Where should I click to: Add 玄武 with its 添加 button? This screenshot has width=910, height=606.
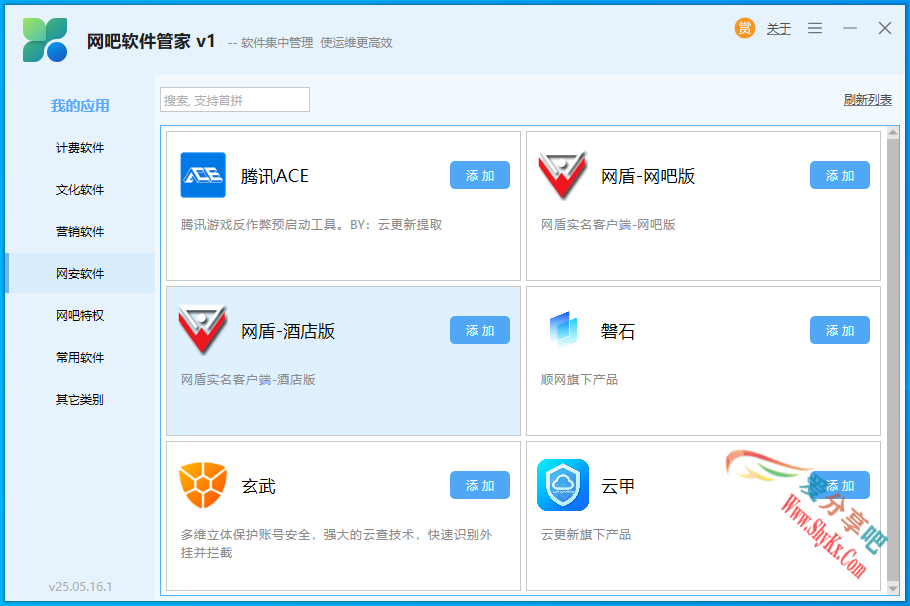480,485
